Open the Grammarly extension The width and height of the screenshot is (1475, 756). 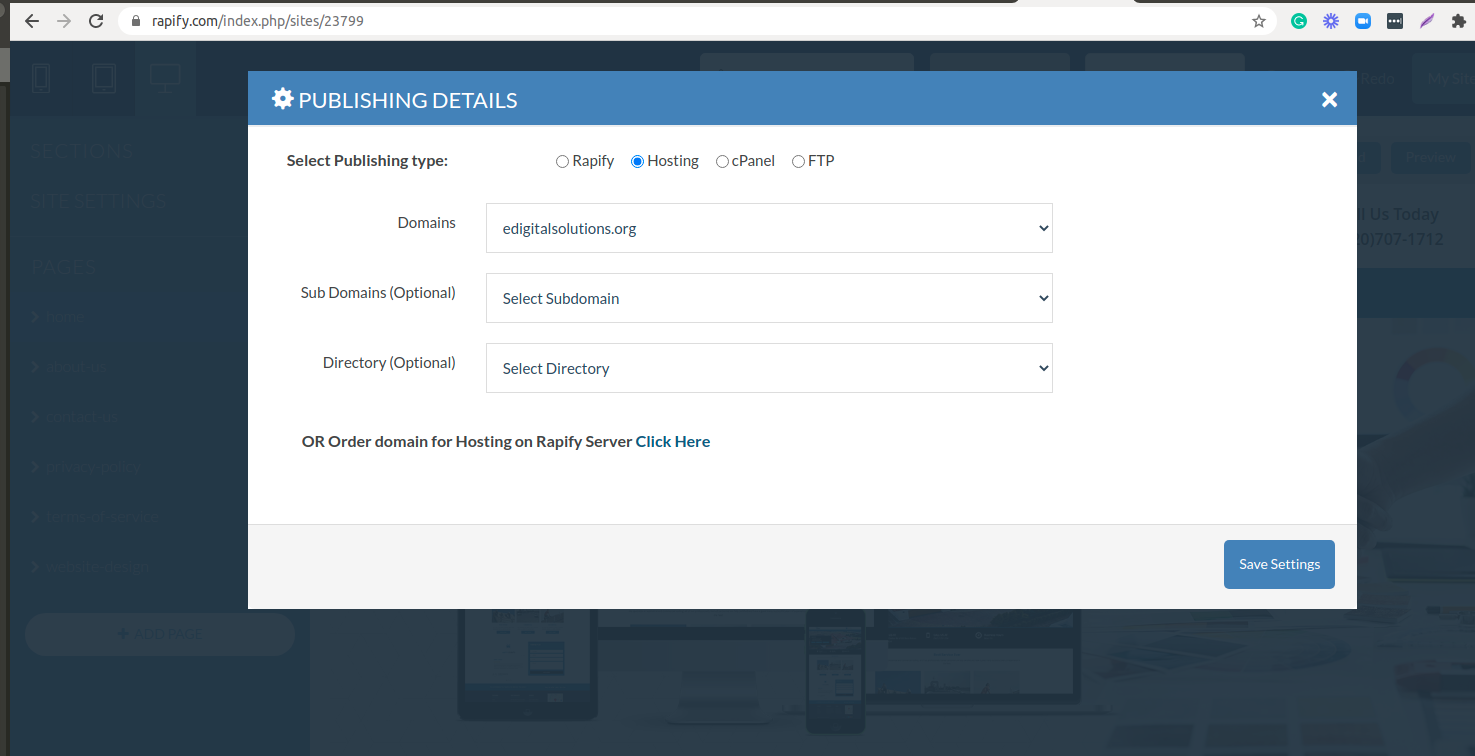1299,21
